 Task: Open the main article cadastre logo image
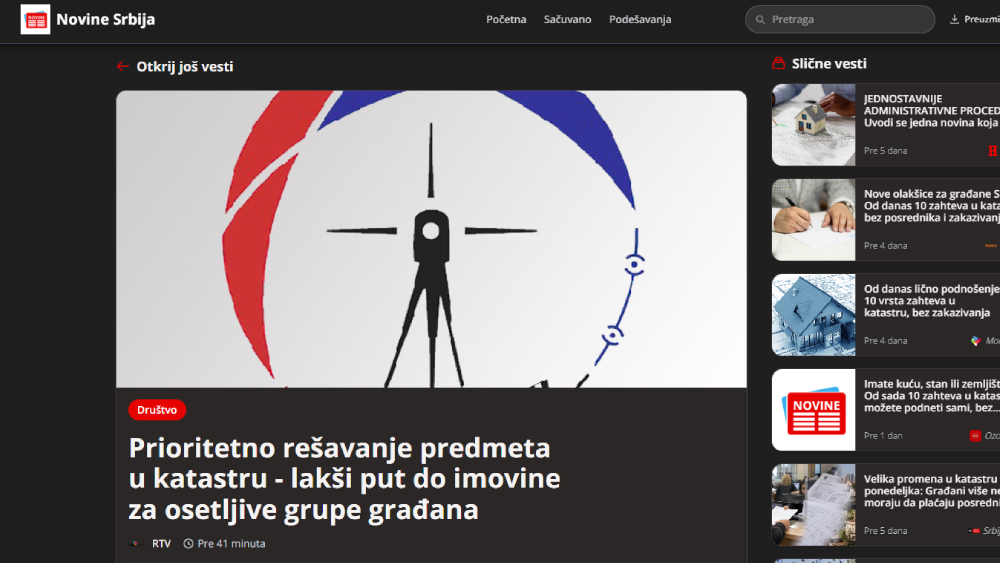431,238
